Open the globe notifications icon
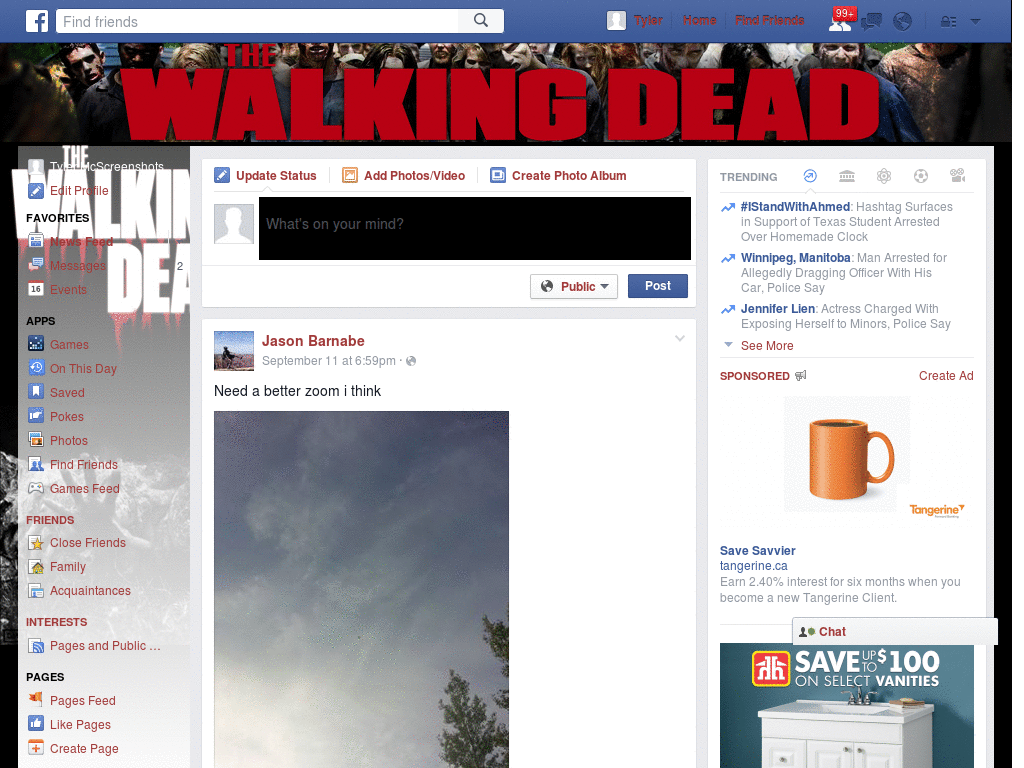Image resolution: width=1024 pixels, height=768 pixels. point(903,22)
